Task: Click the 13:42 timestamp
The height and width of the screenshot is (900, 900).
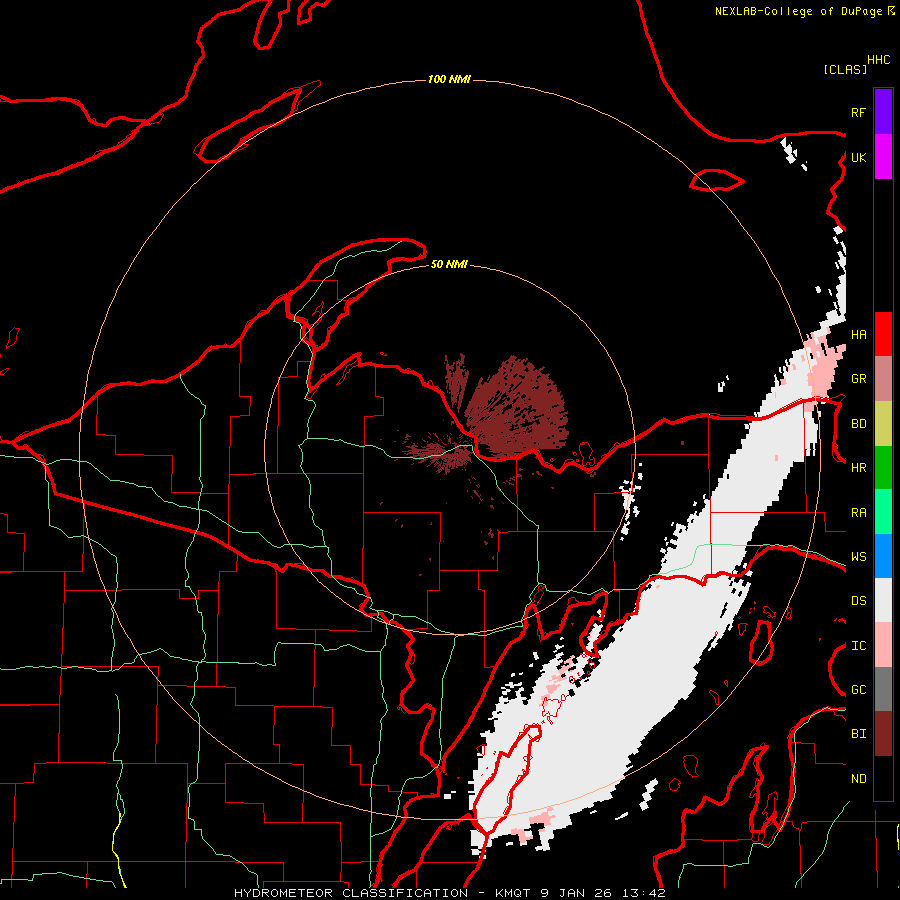Action: point(643,893)
